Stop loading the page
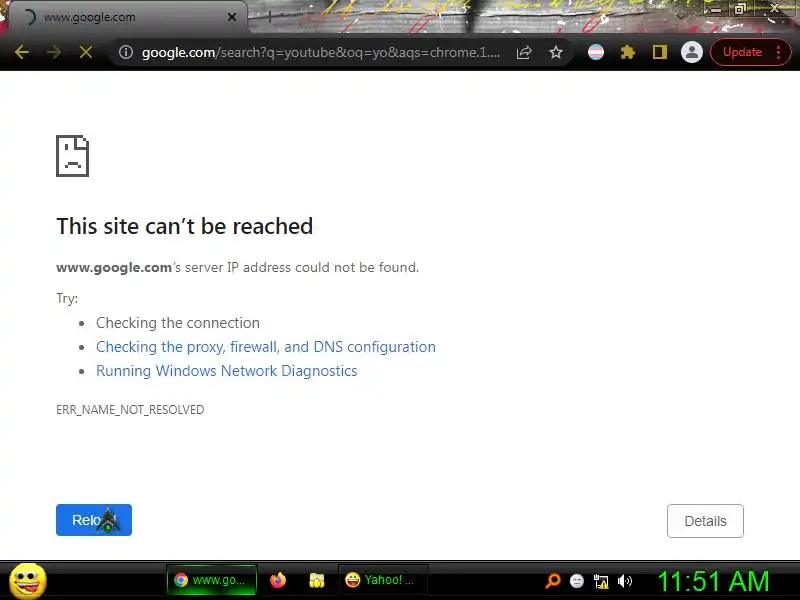The image size is (800, 600). (x=86, y=52)
